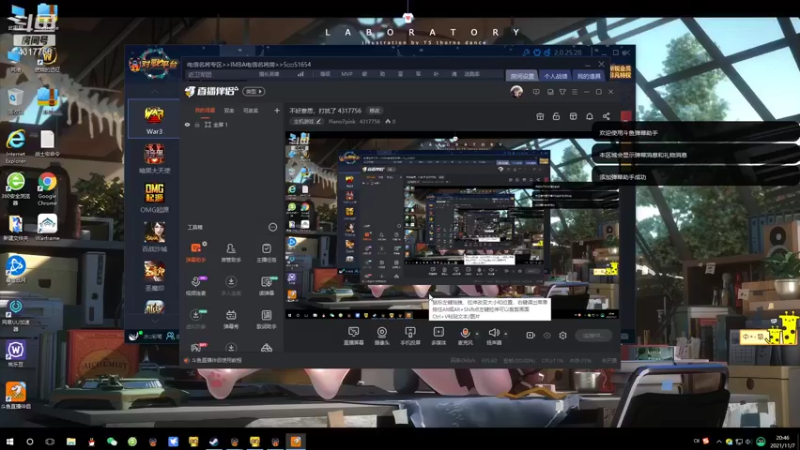Select the 全屏 1 source row
This screenshot has width=800, height=450.
tap(232, 124)
